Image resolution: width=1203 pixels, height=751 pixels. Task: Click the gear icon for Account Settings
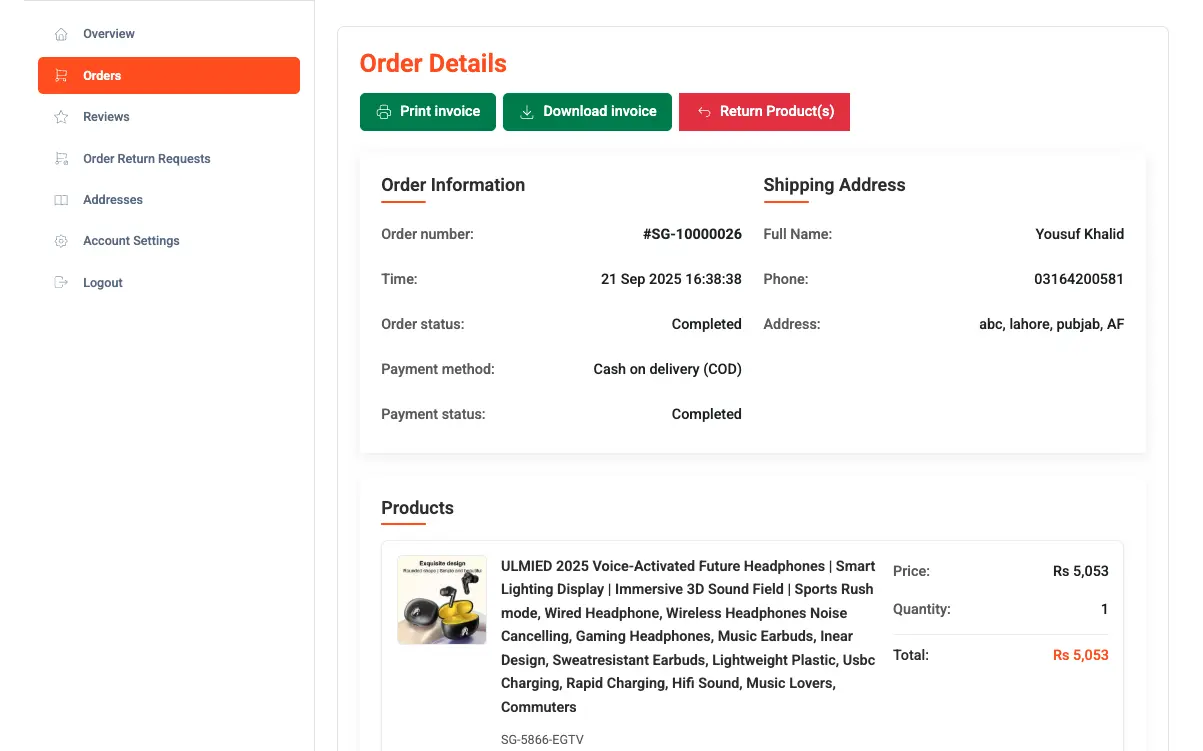tap(61, 241)
